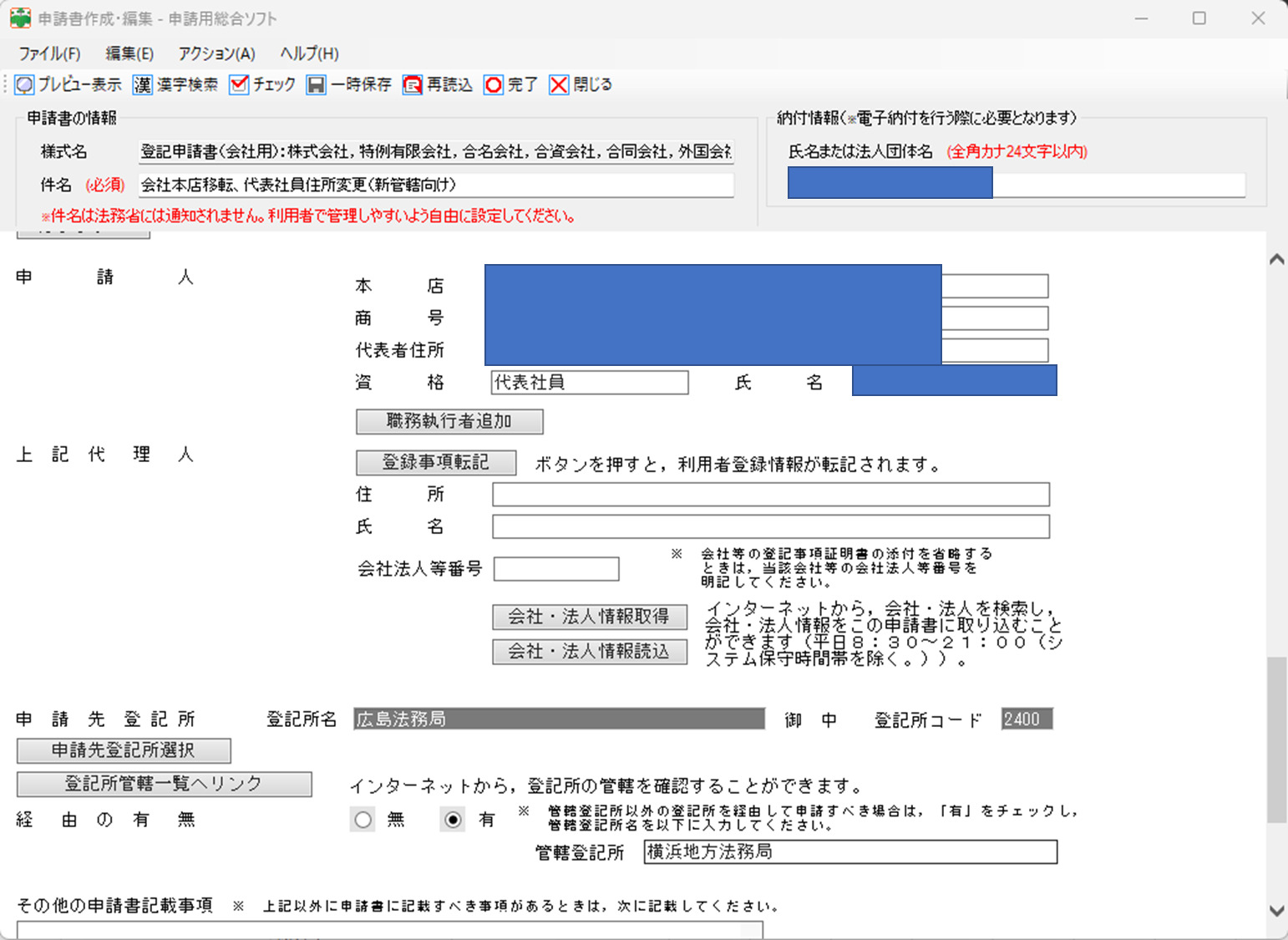Click the scrollbar down arrow

tap(1276, 911)
